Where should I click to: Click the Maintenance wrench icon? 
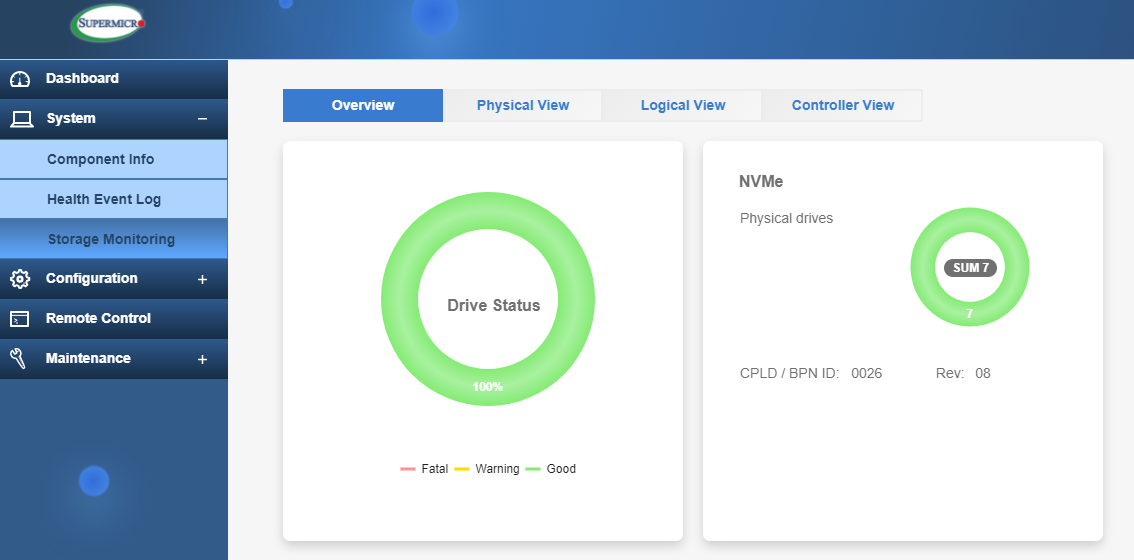click(18, 358)
